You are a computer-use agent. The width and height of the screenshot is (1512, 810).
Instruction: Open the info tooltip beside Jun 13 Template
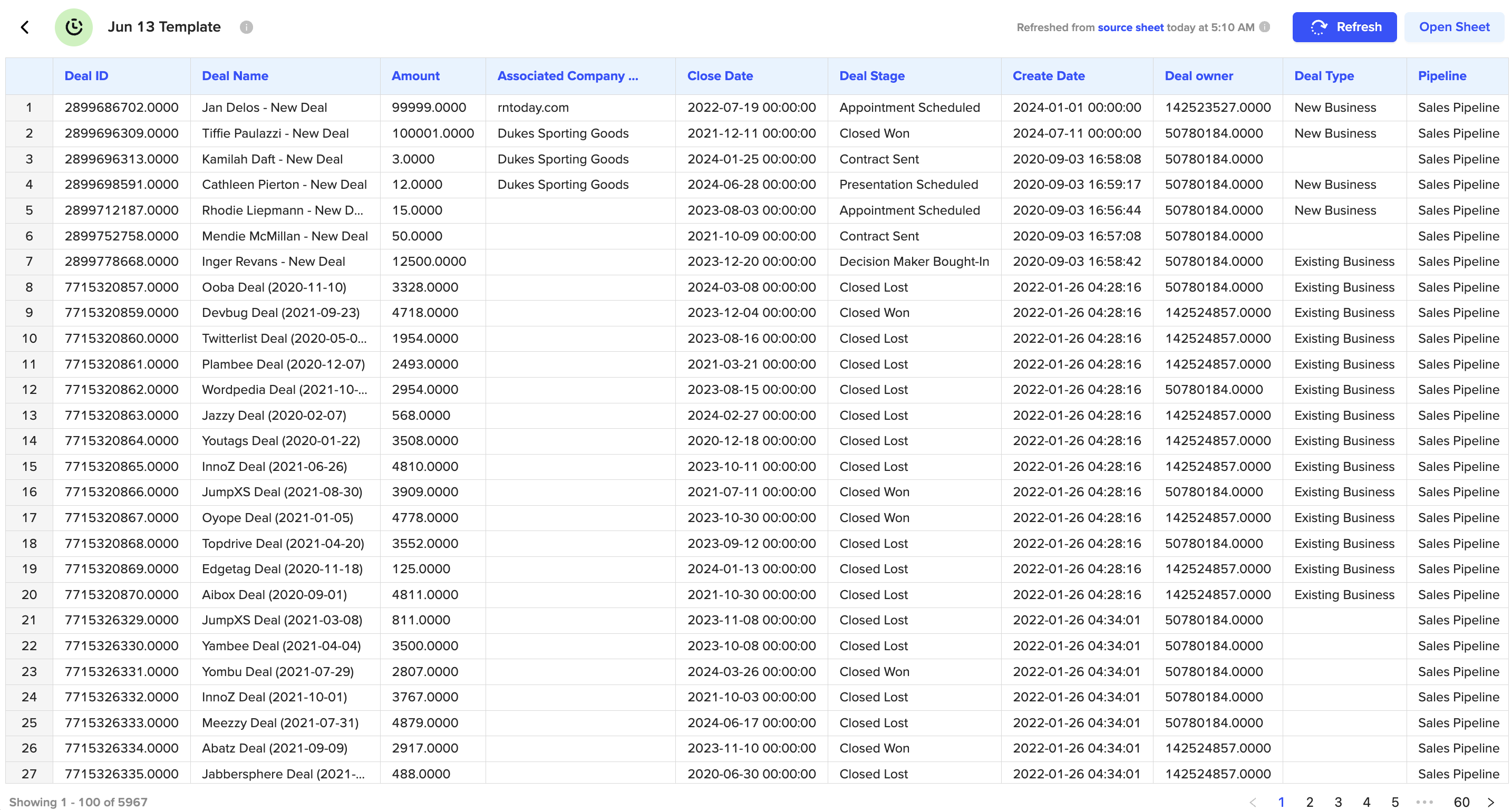[x=247, y=27]
